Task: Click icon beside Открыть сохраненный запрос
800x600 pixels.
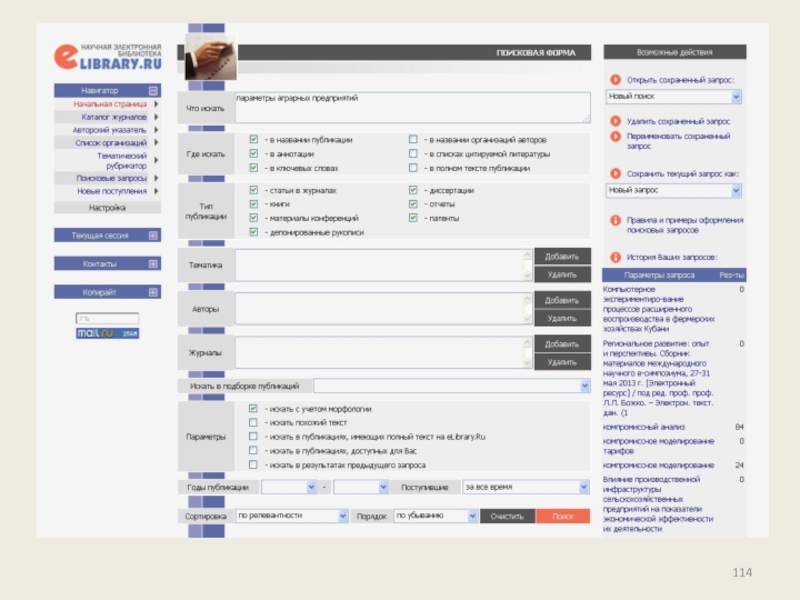Action: [615, 79]
